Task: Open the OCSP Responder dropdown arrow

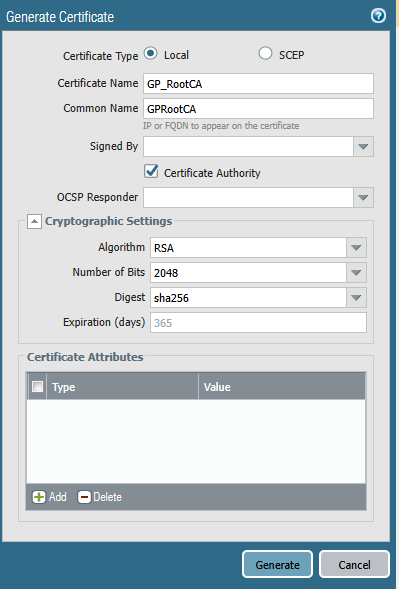Action: point(363,197)
